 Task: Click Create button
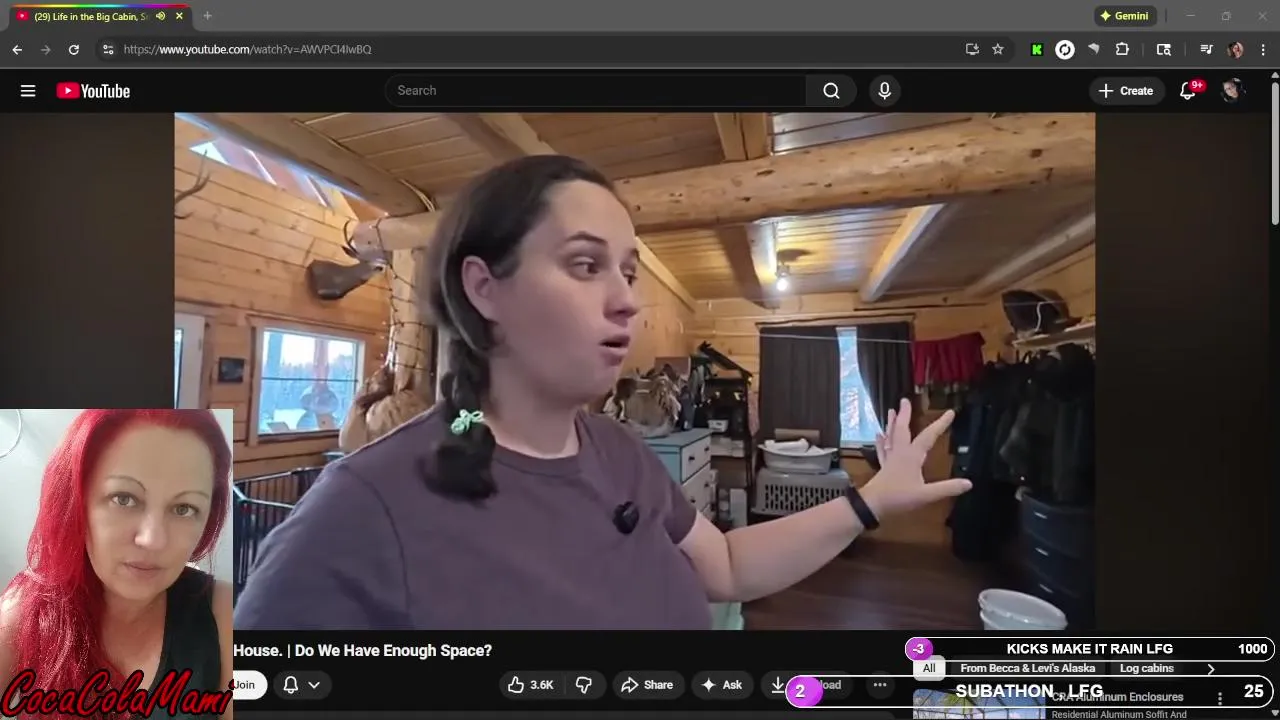pyautogui.click(x=1126, y=91)
